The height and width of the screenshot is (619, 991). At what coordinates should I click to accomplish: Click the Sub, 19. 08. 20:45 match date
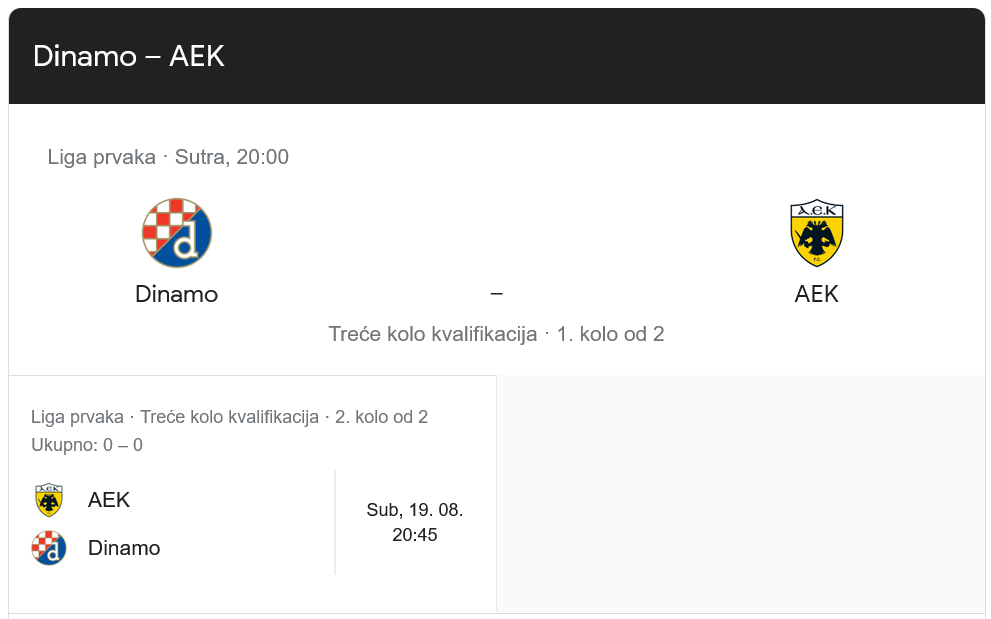(414, 522)
